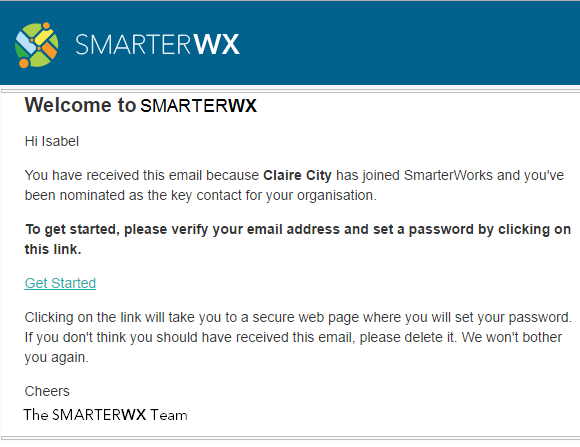Click the word SmarterWorks in the paragraph
The width and height of the screenshot is (580, 447).
click(448, 175)
